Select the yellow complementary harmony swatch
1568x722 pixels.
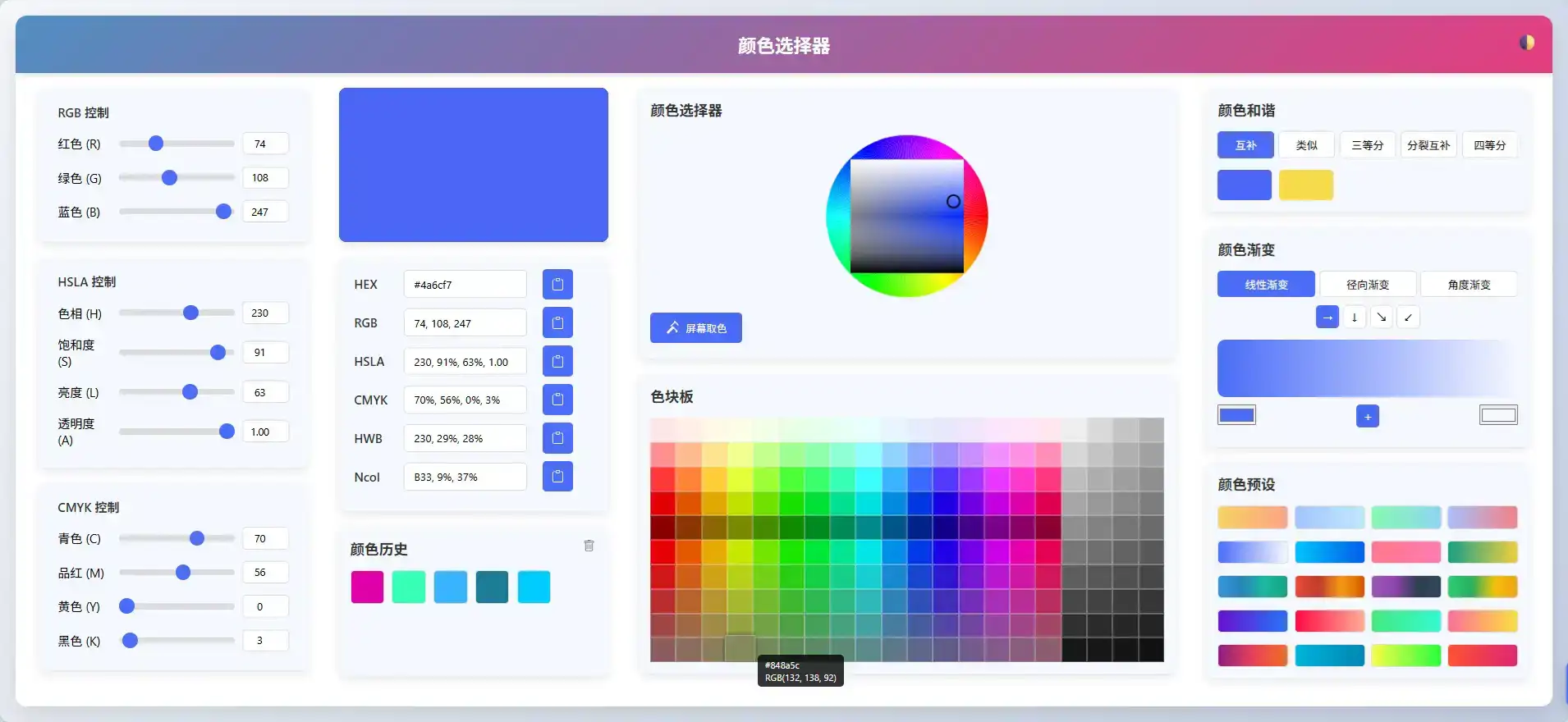pos(1306,185)
